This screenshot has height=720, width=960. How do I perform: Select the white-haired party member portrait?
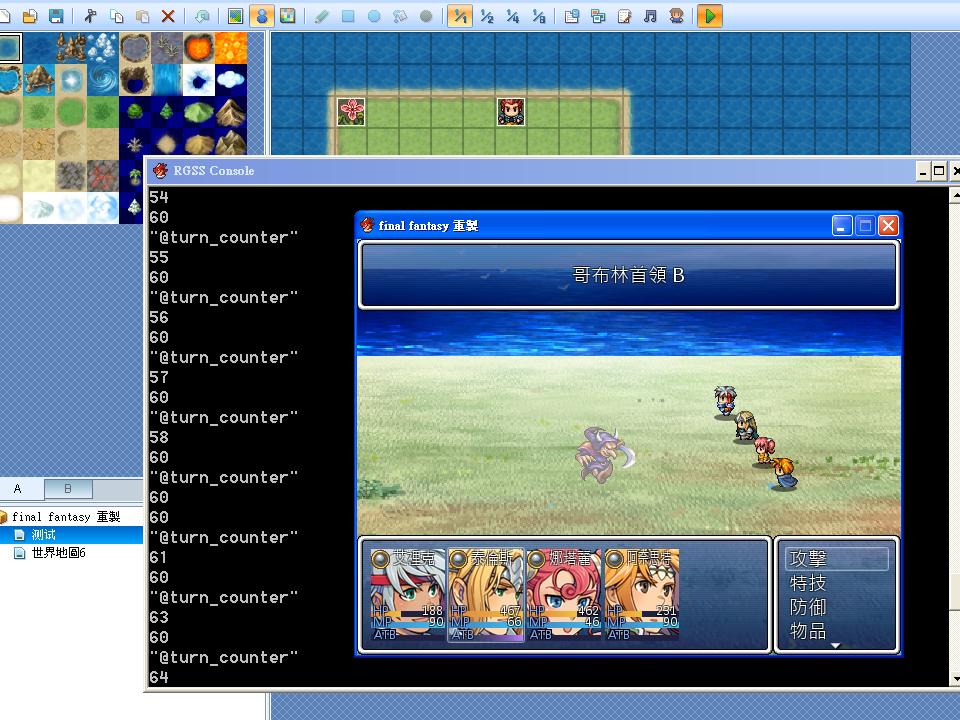[409, 594]
